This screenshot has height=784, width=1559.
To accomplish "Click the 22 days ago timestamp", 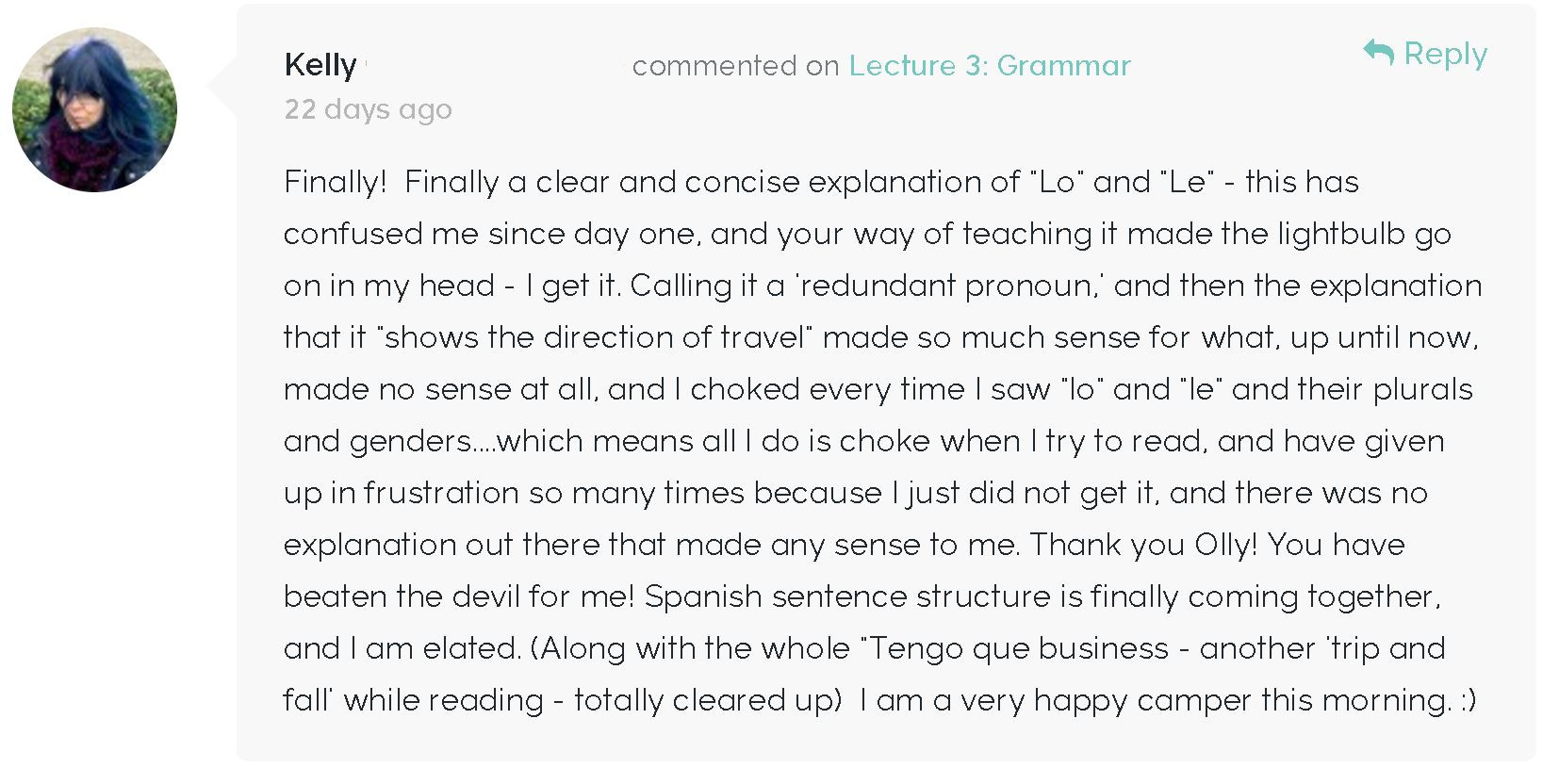I will [369, 109].
